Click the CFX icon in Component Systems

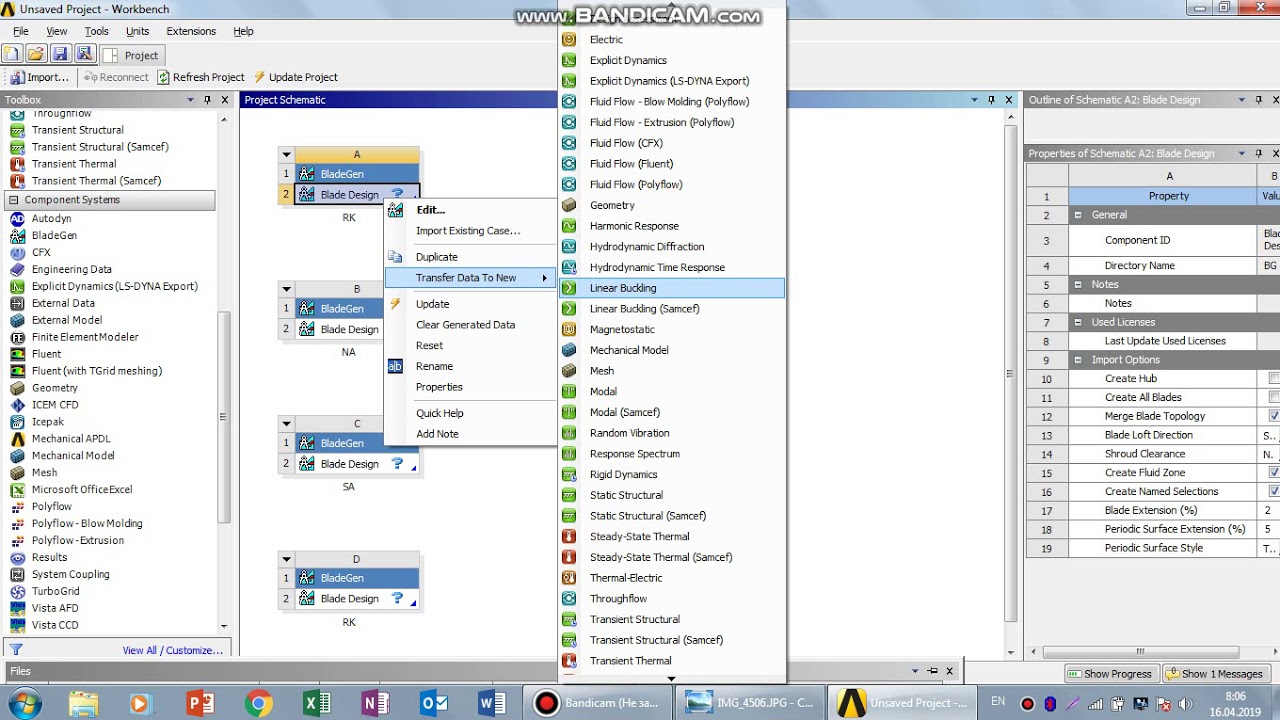click(17, 253)
